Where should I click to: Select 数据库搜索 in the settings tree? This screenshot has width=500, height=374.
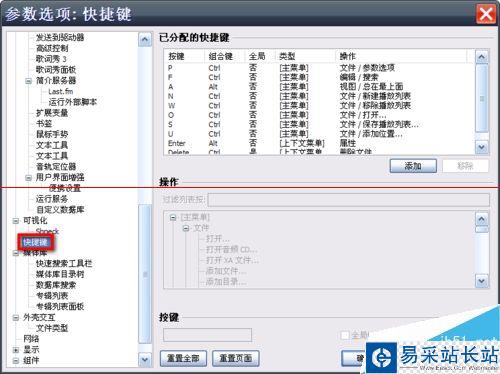click(56, 285)
